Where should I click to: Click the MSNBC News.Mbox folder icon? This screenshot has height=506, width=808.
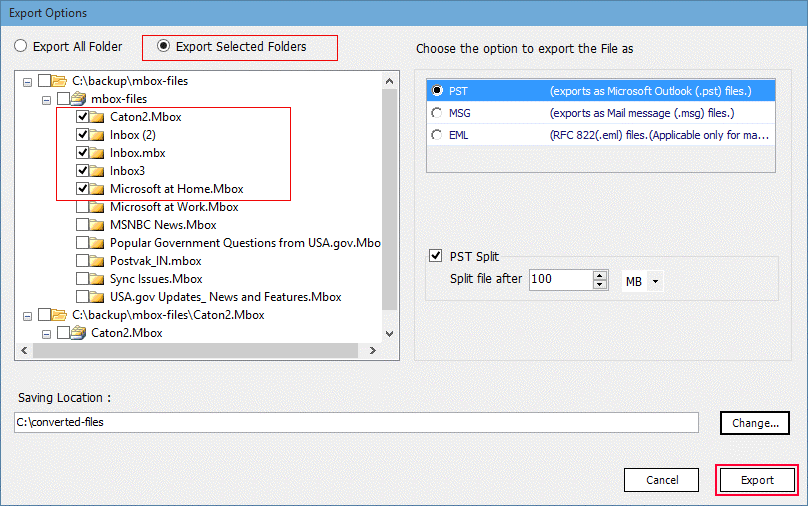(x=97, y=225)
